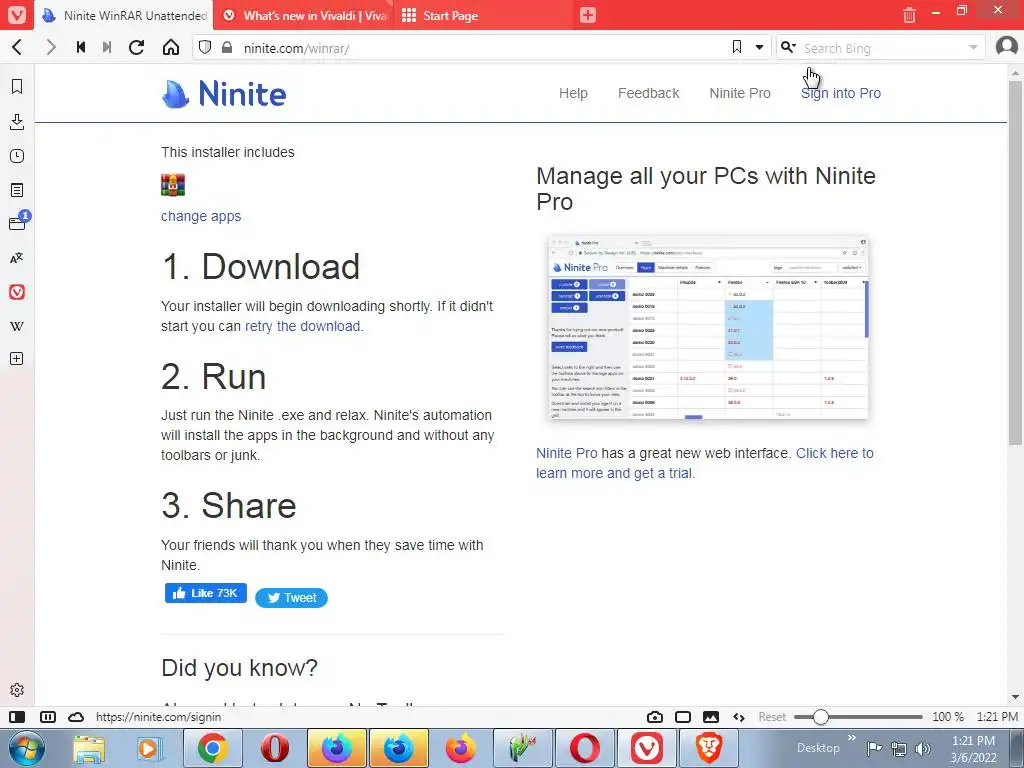This screenshot has width=1024, height=768.
Task: Click the Search Bing input field
Action: pos(882,48)
